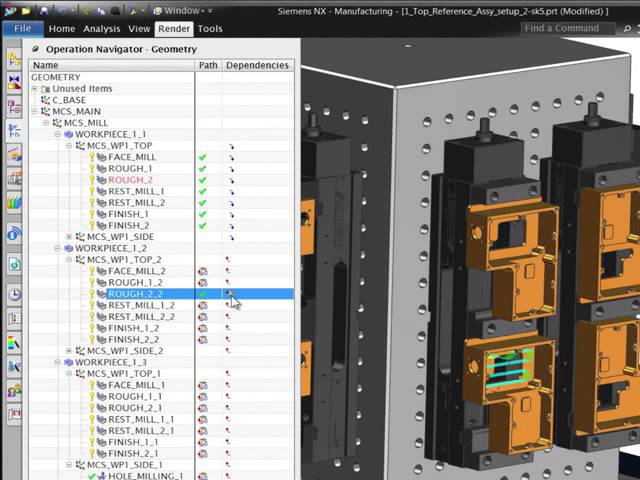This screenshot has height=480, width=640.
Task: Select the REST_MILL_2_2 operation
Action: tap(141, 317)
